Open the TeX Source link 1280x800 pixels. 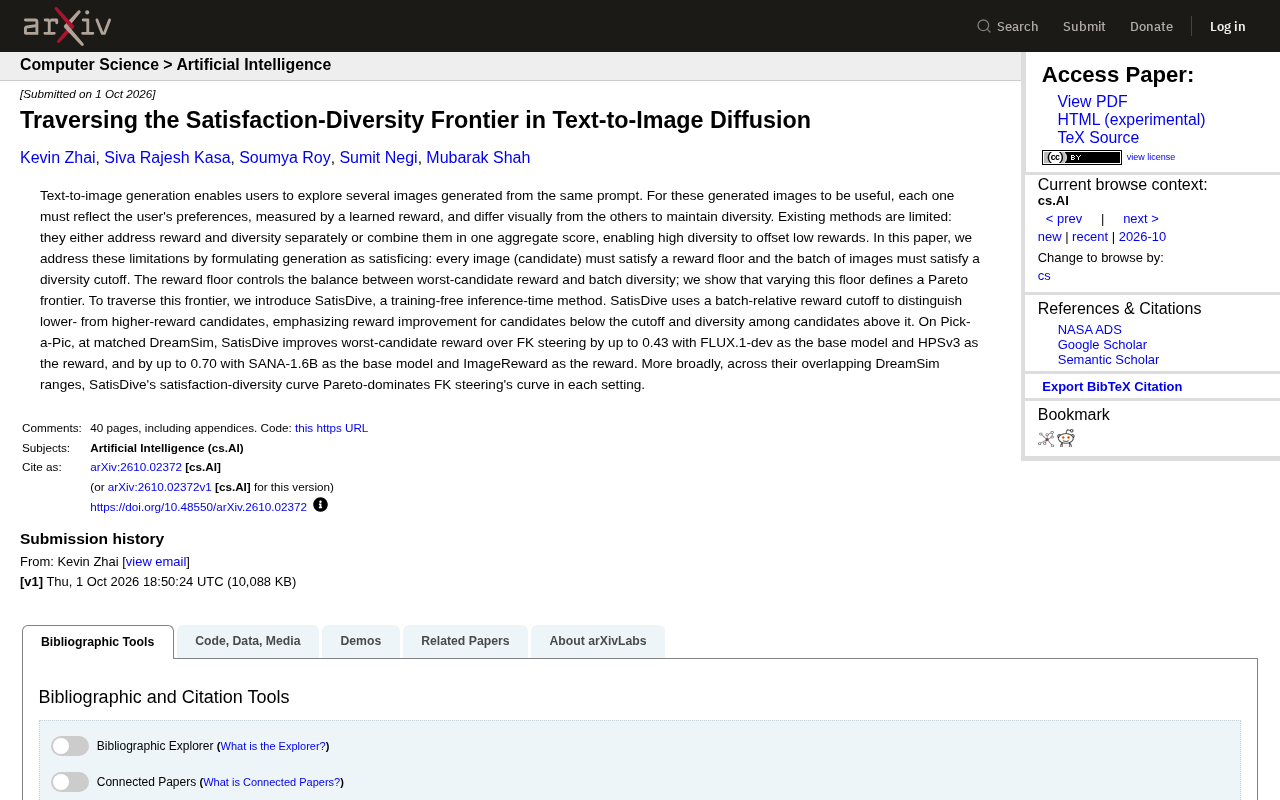coord(1098,138)
